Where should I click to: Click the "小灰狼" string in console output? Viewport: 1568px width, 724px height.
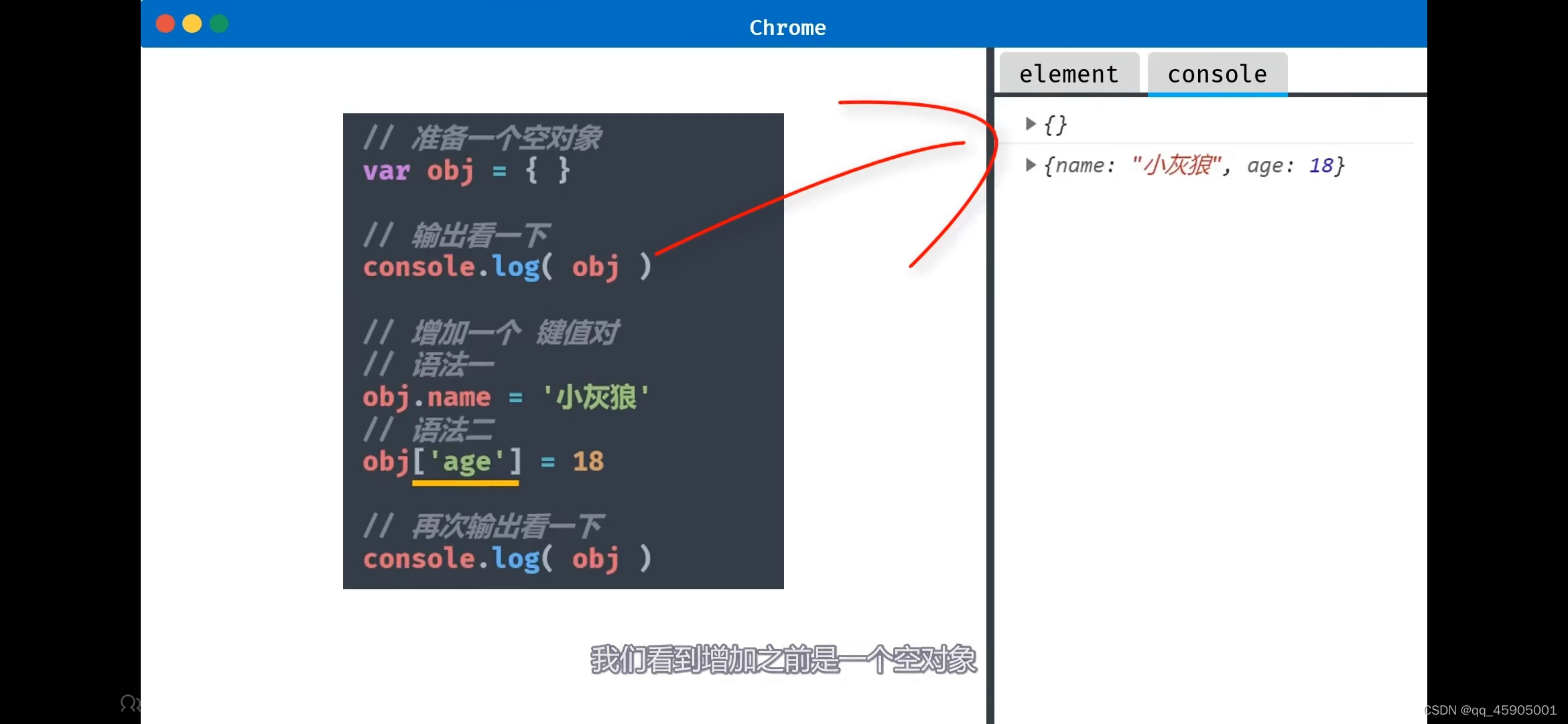1177,166
